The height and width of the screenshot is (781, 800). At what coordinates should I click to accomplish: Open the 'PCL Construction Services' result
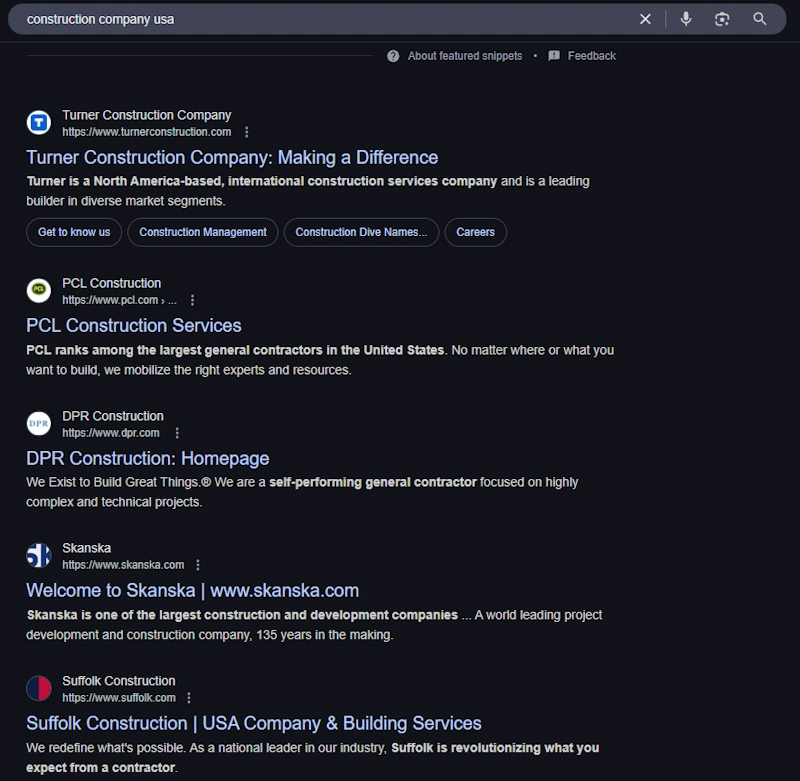point(134,325)
